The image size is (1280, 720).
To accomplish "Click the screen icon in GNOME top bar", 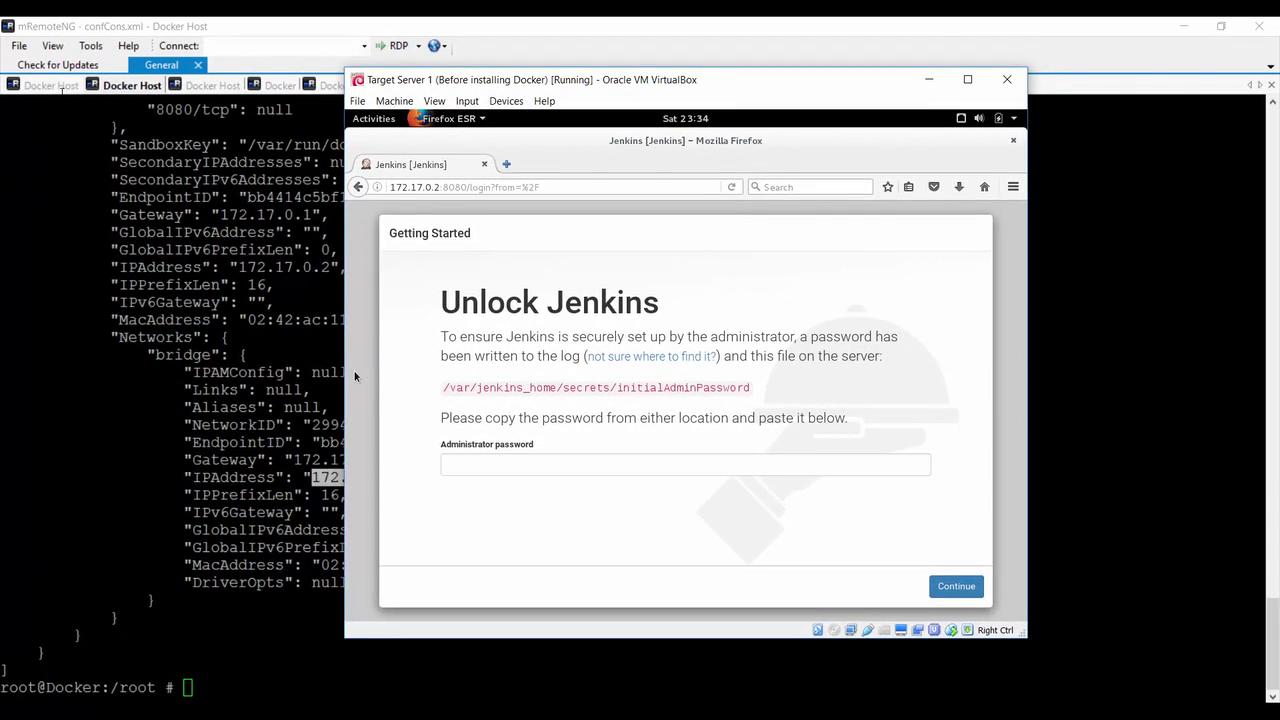I will click(961, 119).
